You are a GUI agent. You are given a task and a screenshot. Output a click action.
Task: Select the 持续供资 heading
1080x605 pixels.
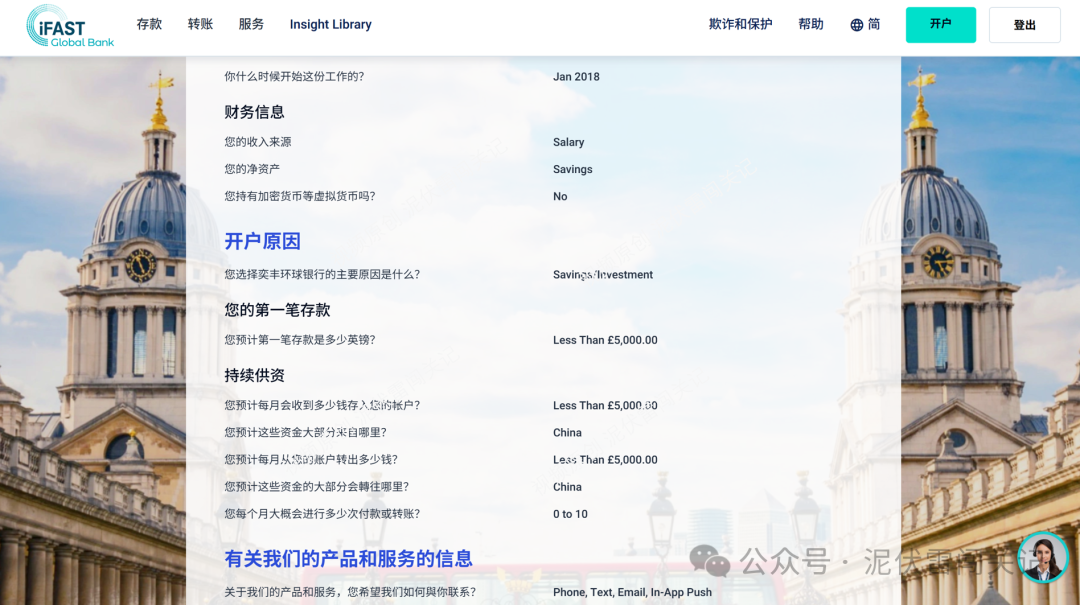(x=254, y=376)
